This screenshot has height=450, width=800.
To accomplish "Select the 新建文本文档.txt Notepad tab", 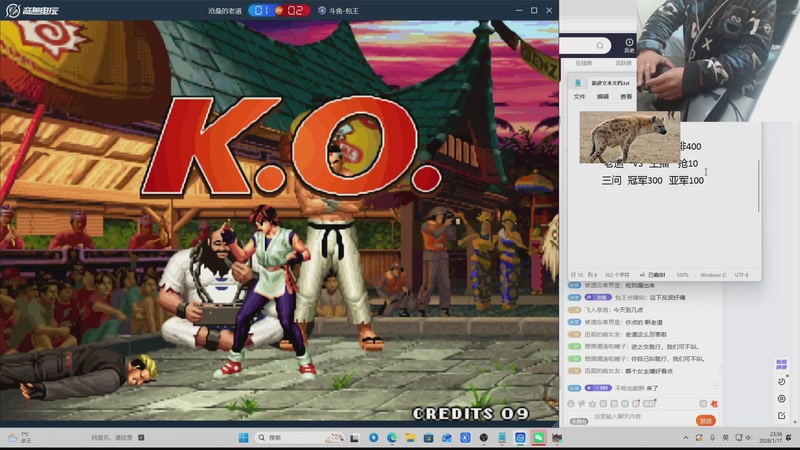I will 610,83.
